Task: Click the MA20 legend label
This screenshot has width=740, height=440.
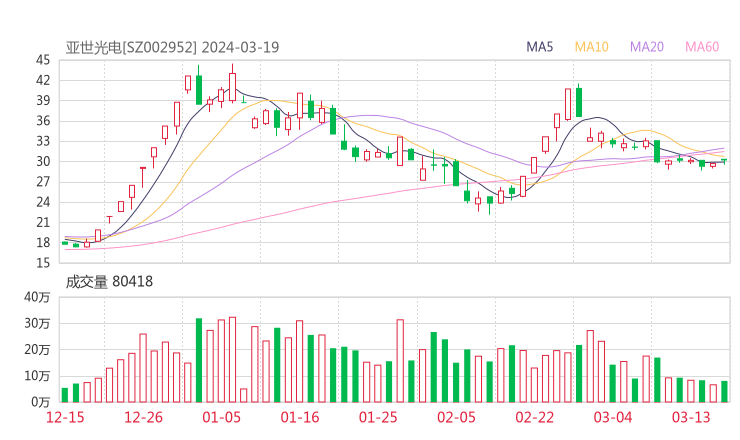Action: 647,47
